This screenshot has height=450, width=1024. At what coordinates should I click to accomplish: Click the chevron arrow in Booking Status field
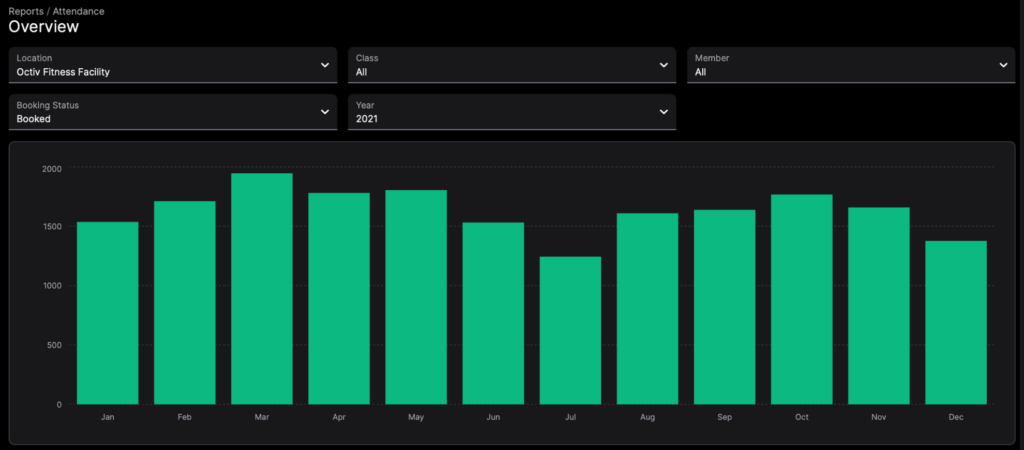coord(325,112)
